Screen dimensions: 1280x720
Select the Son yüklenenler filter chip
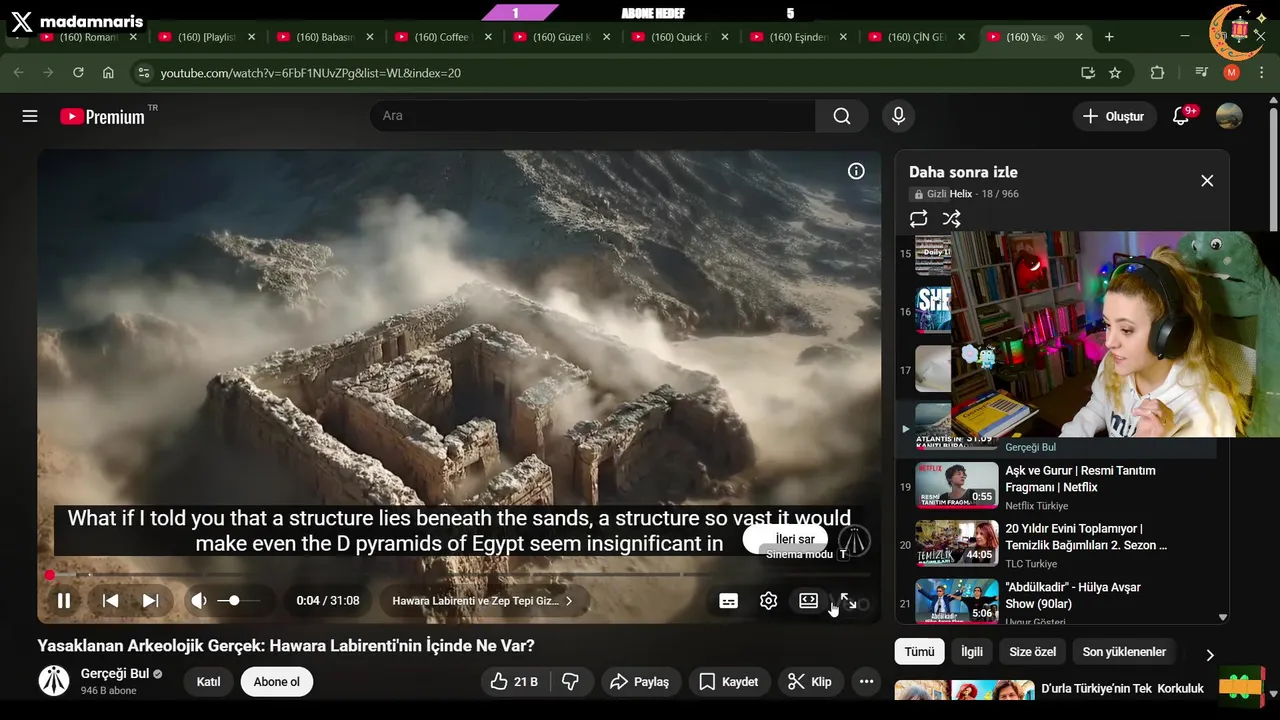1124,652
